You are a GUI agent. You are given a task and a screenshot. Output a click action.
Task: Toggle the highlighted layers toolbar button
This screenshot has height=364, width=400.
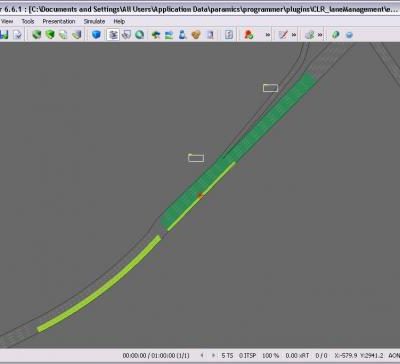[x=113, y=34]
